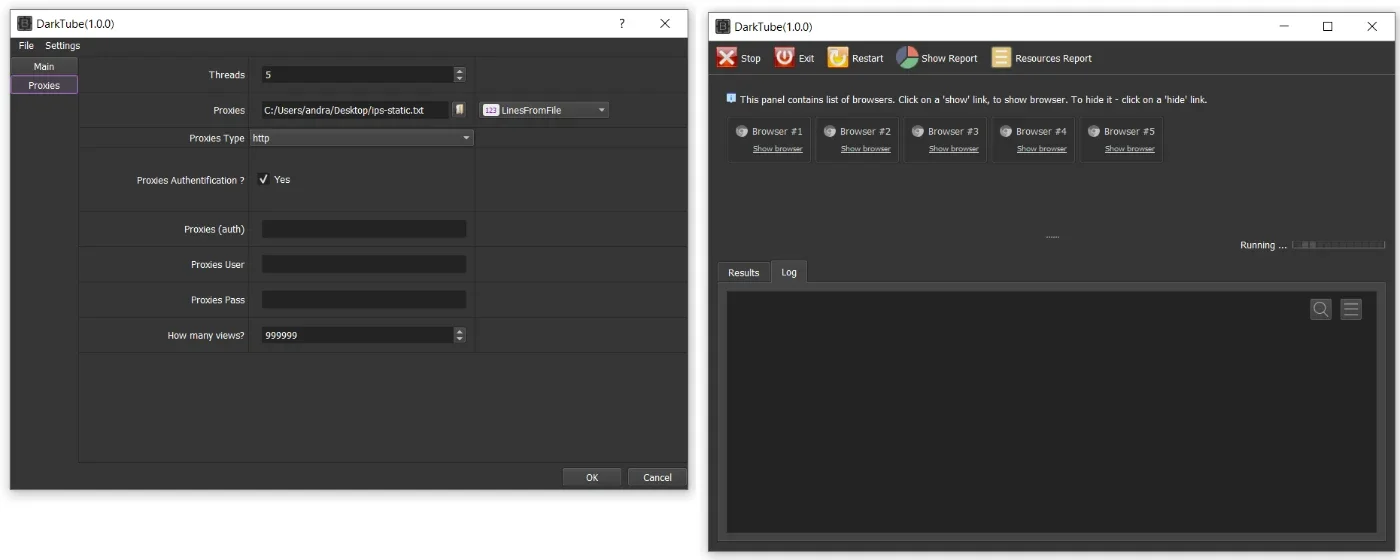Viewport: 1400px width, 560px height.
Task: Open the Show Report pie chart icon
Action: tap(907, 58)
